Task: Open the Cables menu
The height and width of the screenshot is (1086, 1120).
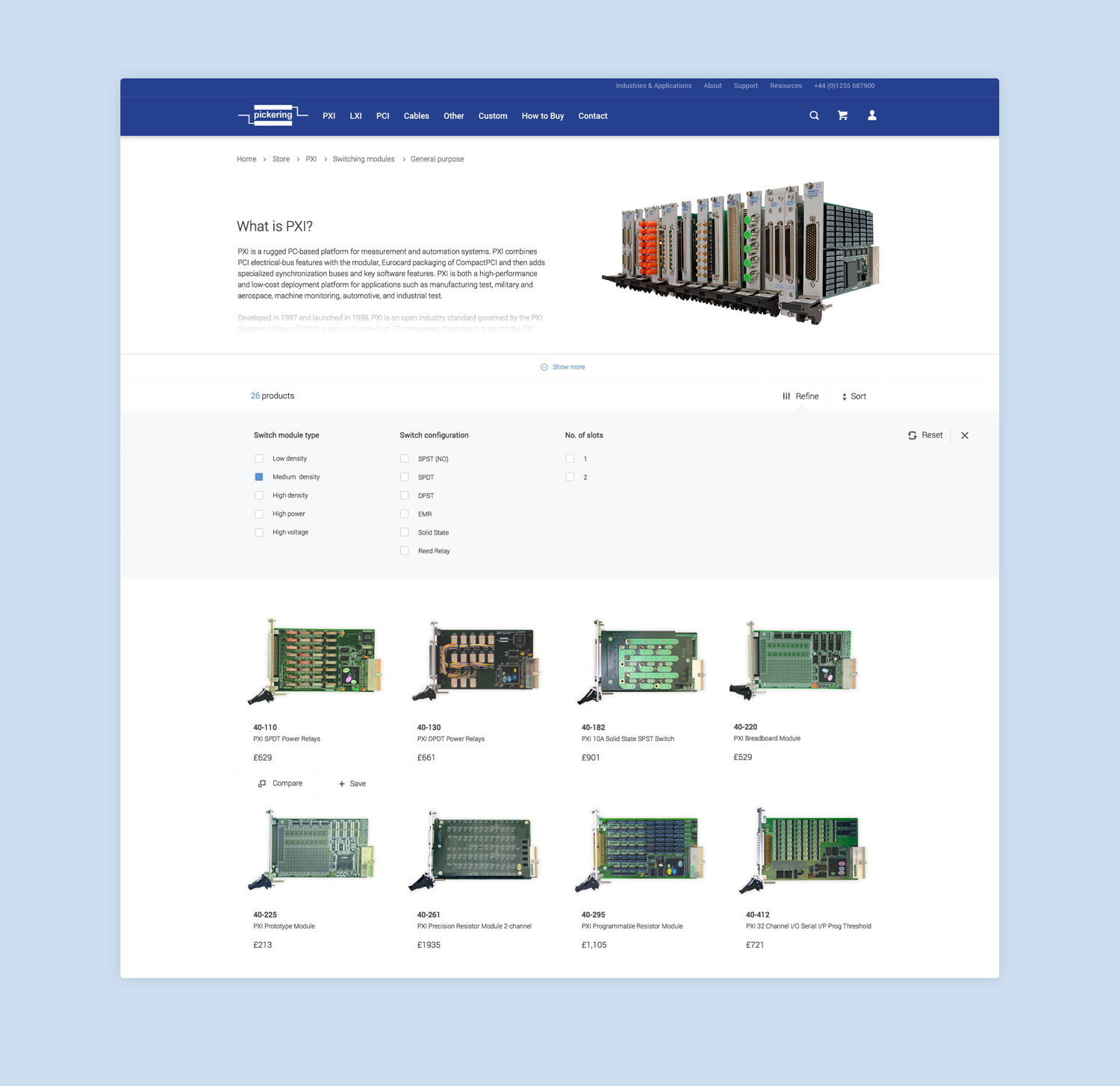Action: pyautogui.click(x=416, y=116)
